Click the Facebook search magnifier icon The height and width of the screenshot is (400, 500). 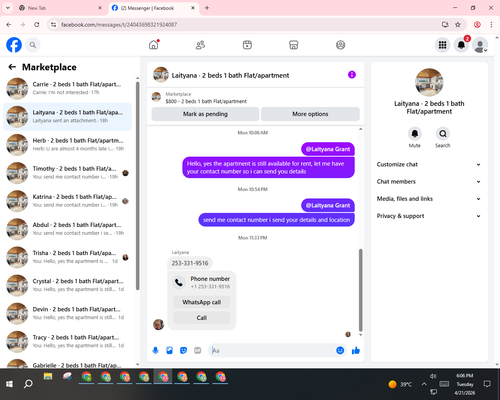(x=33, y=45)
